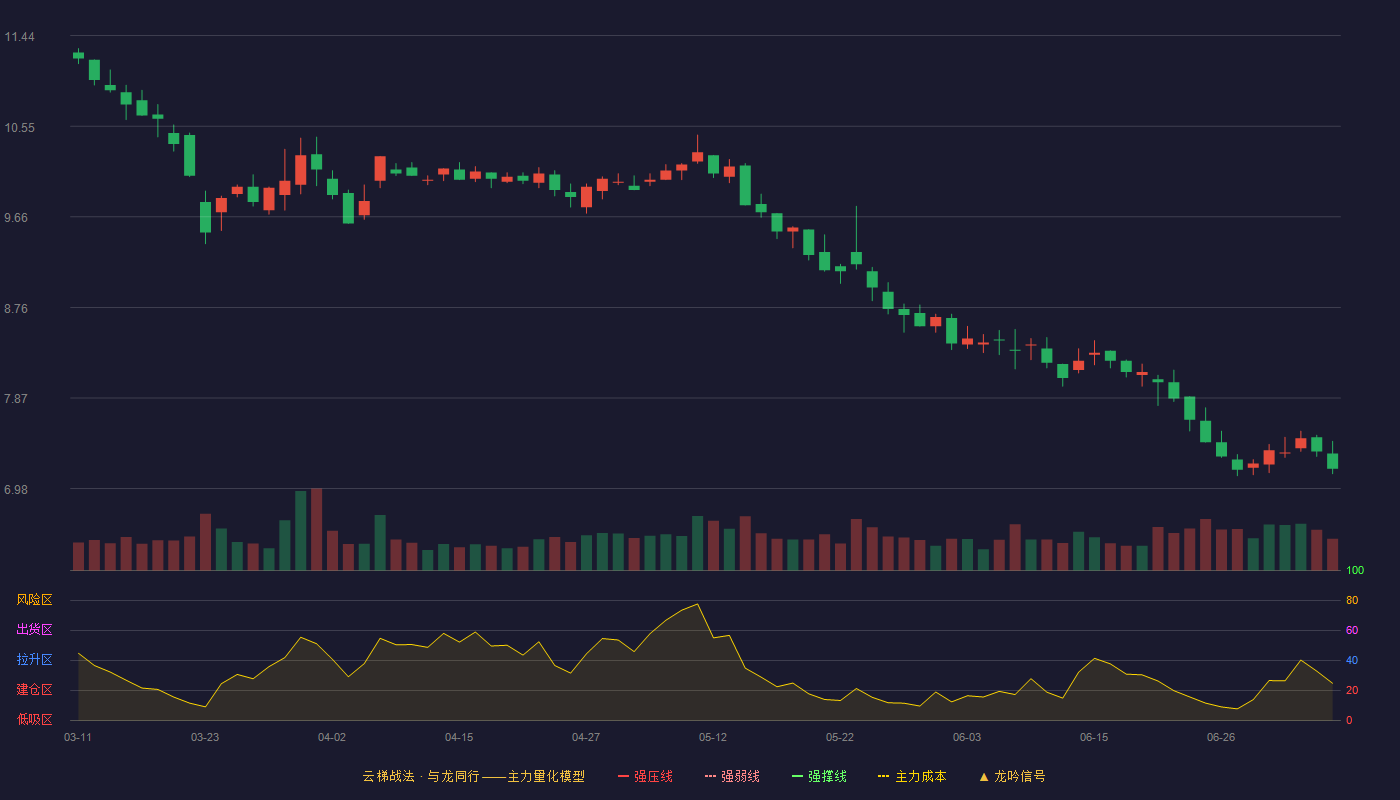Select the 风险区 zone label
This screenshot has height=800, width=1400.
34,600
